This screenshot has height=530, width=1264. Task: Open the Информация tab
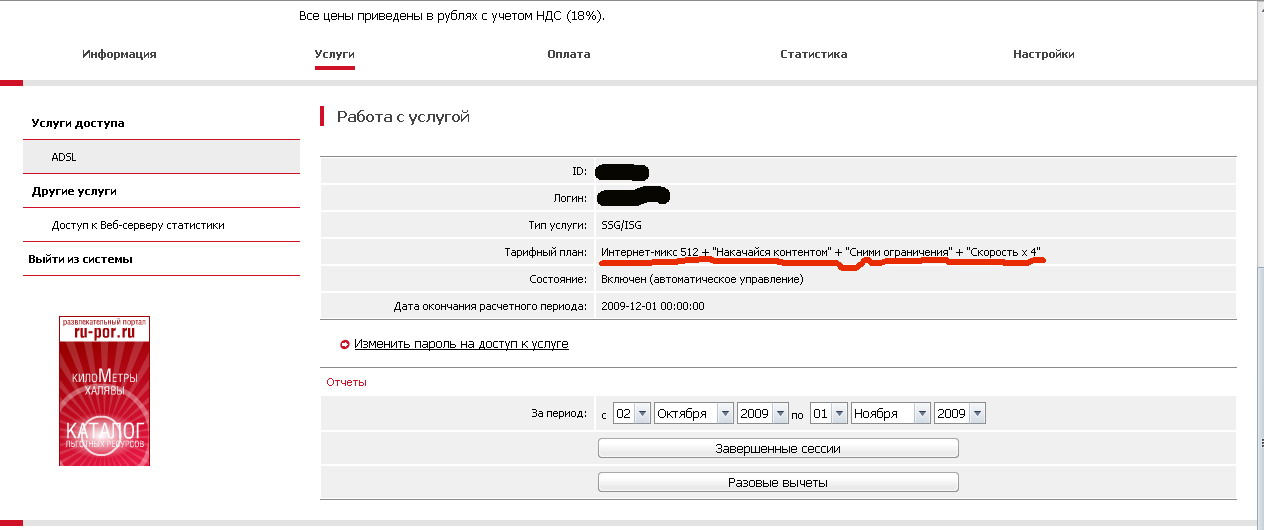119,54
